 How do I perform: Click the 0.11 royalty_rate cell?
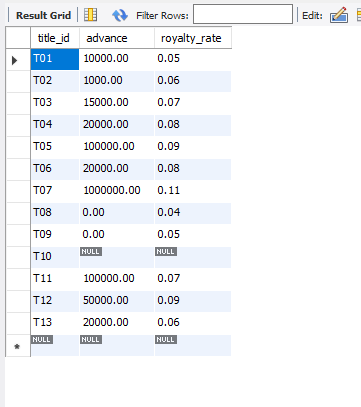[193, 191]
